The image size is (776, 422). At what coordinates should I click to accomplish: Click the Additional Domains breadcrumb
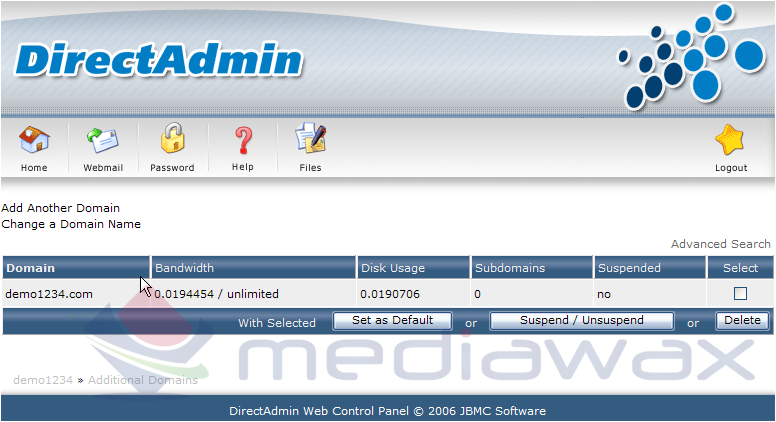[143, 380]
